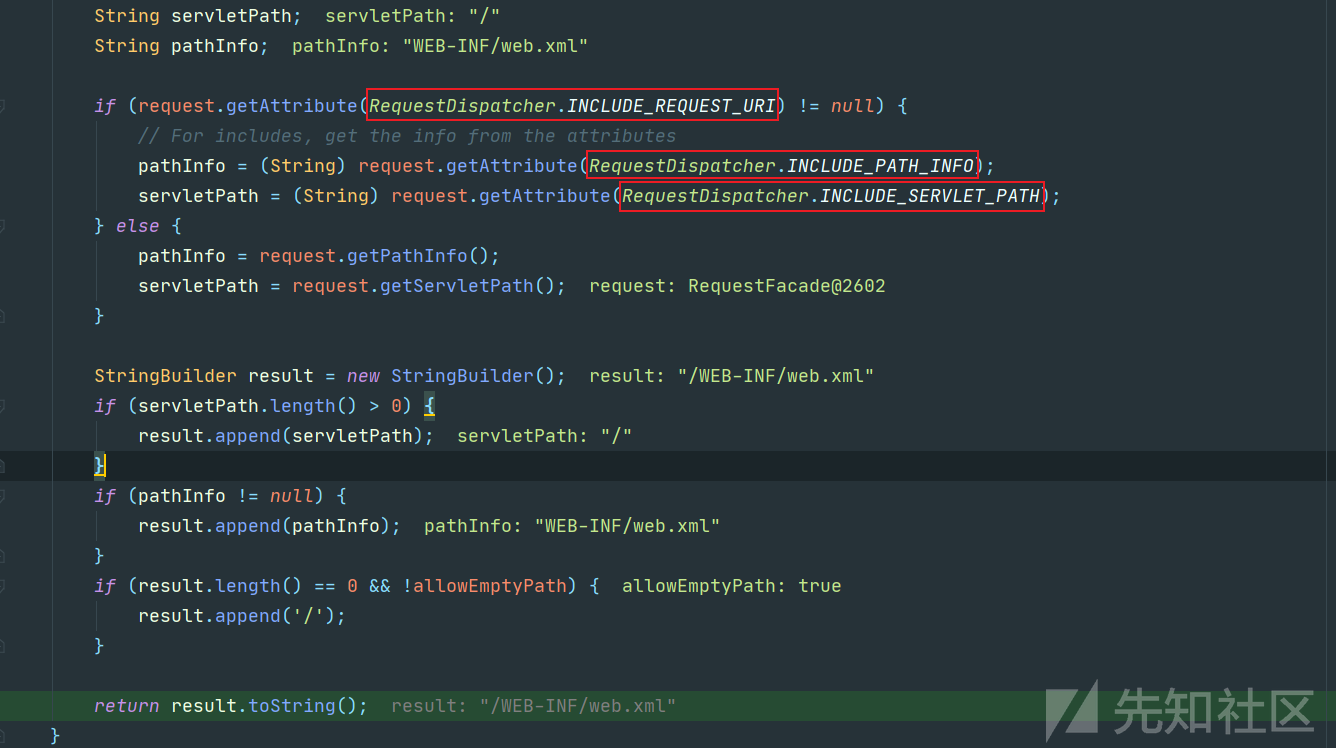Click the '// For includes' comment line
The image size is (1336, 748).
pos(407,136)
